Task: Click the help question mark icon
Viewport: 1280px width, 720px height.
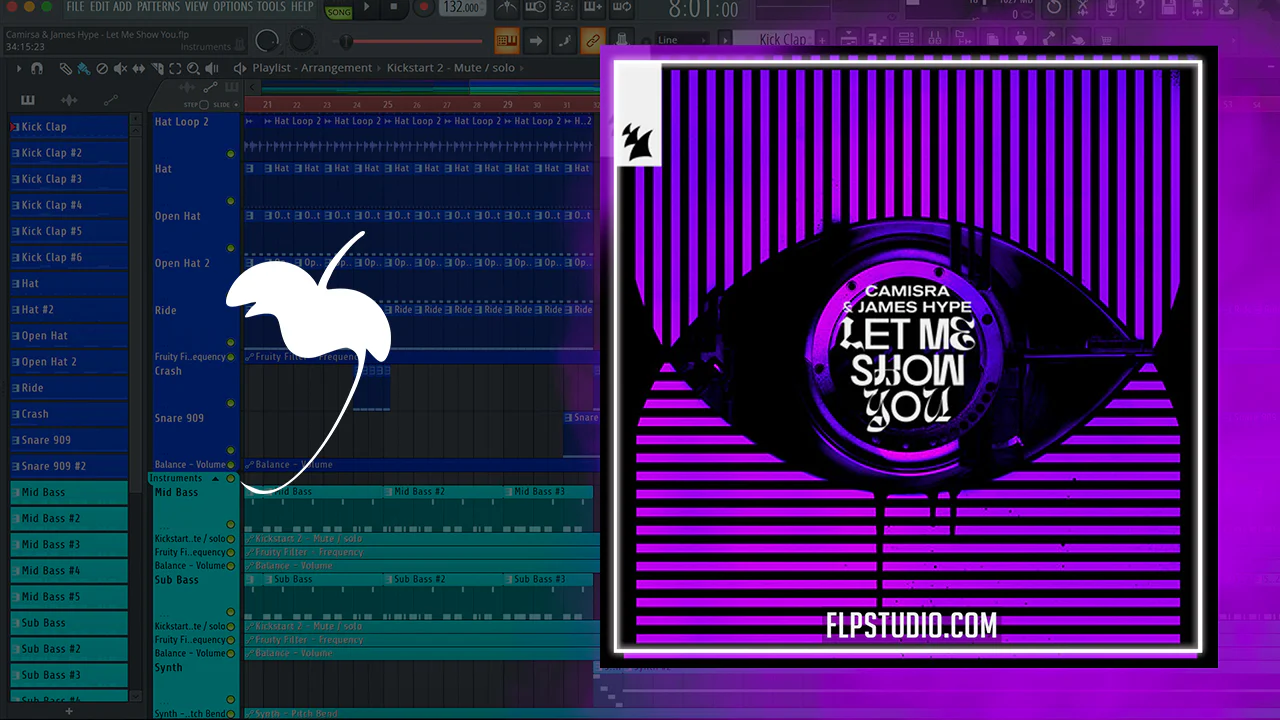Action: pyautogui.click(x=1140, y=9)
